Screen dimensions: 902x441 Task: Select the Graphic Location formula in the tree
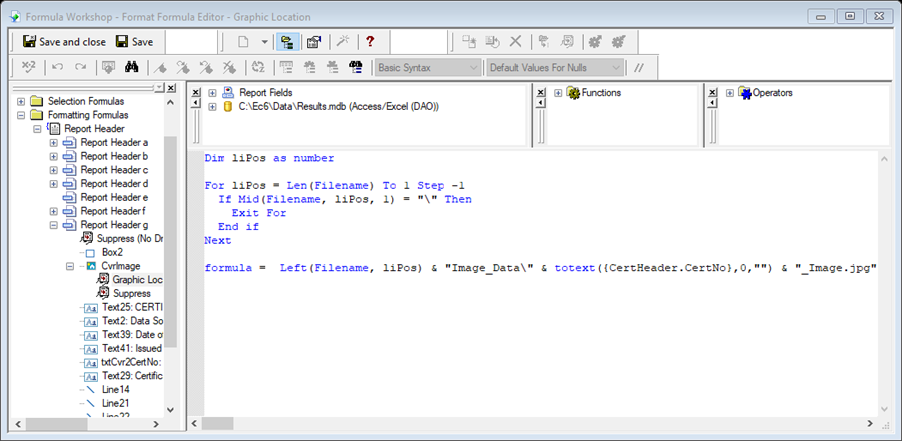click(x=137, y=280)
